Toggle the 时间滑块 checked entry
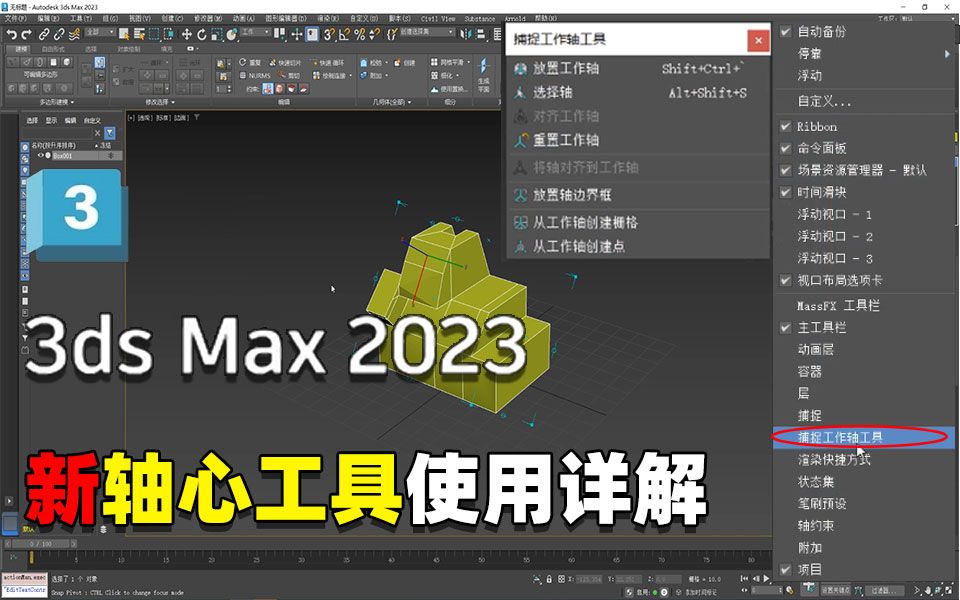 click(786, 192)
